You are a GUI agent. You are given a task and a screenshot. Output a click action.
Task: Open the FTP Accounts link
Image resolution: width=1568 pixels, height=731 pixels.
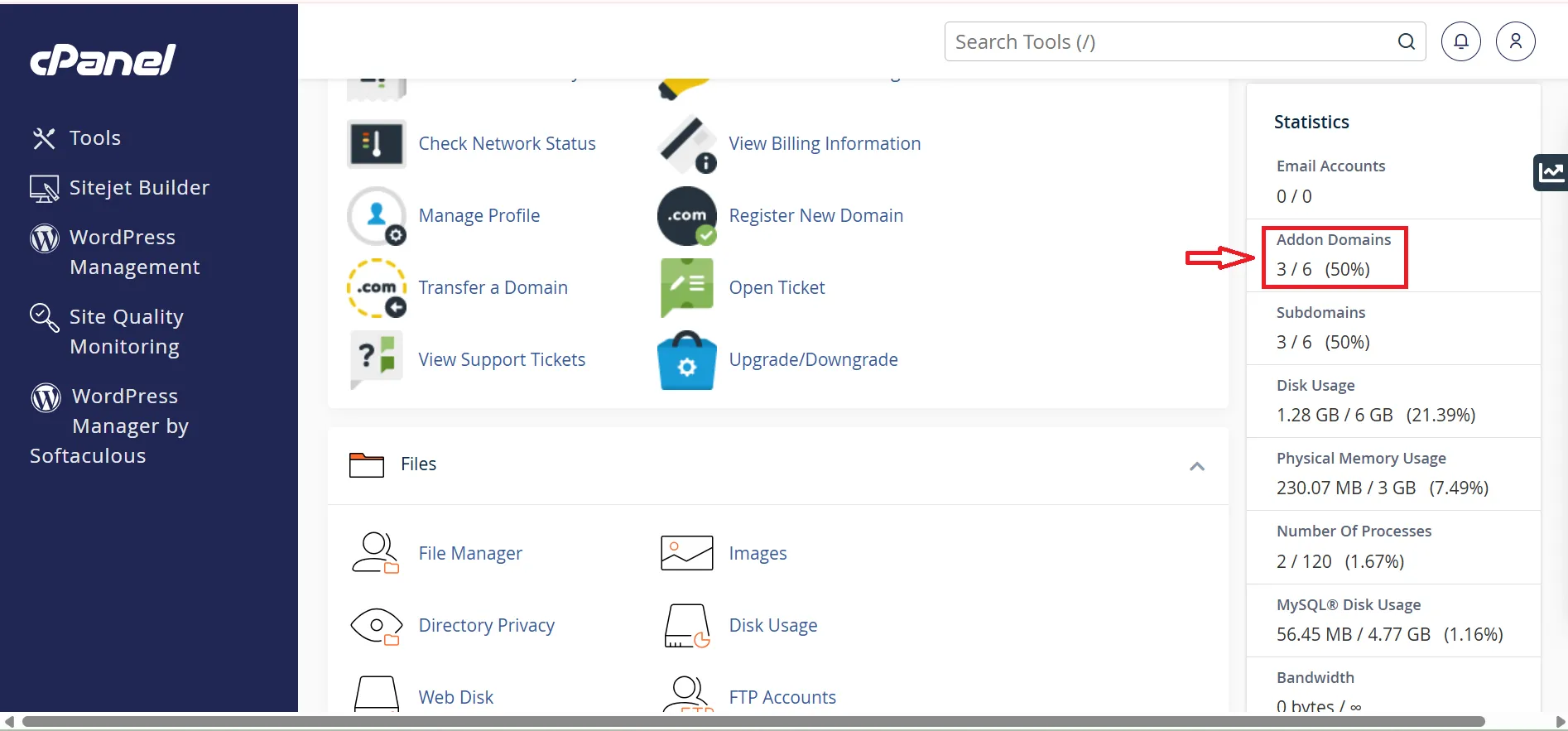pos(782,697)
